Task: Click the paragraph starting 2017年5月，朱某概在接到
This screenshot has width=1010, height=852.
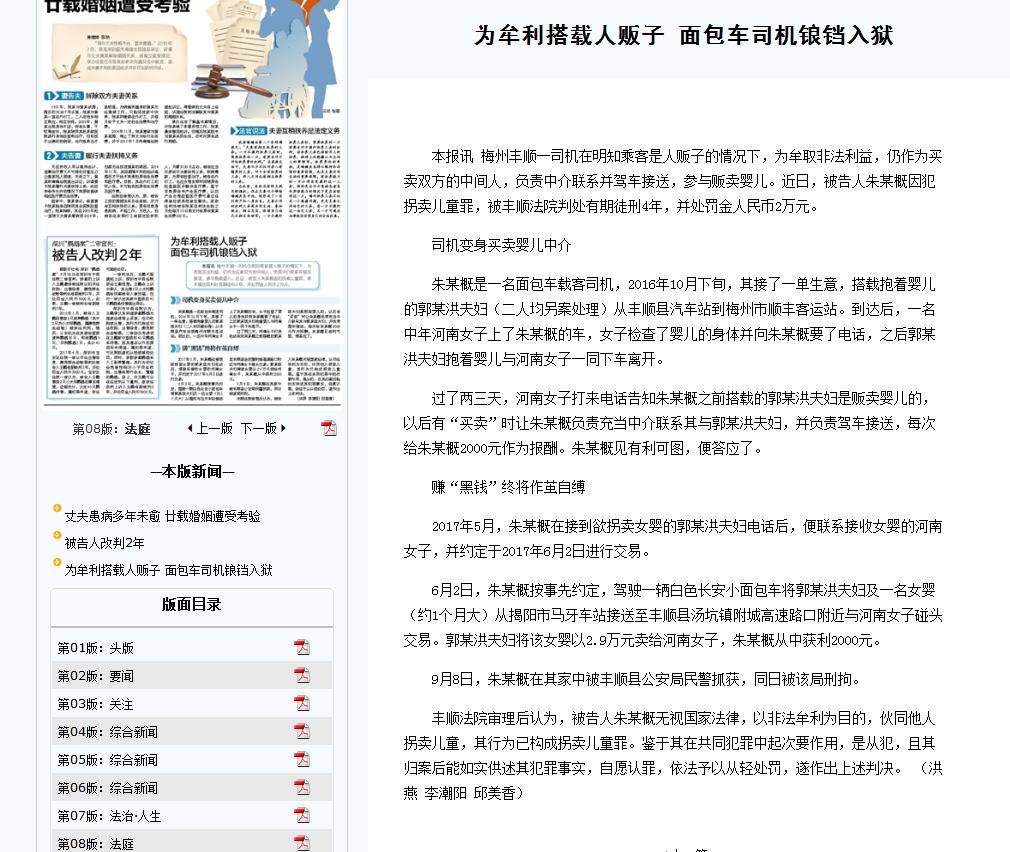Action: pyautogui.click(x=672, y=538)
